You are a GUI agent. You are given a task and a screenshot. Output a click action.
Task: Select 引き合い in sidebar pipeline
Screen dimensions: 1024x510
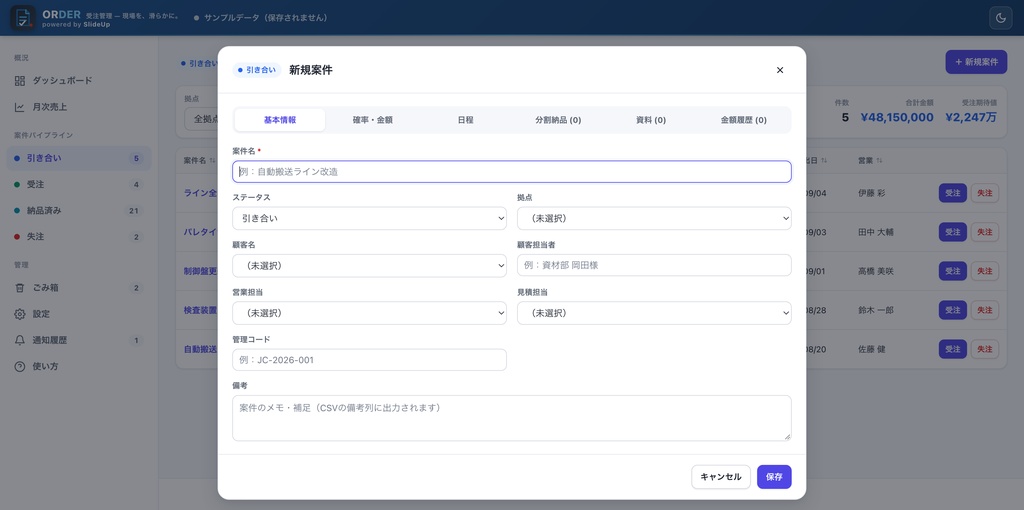pyautogui.click(x=79, y=158)
